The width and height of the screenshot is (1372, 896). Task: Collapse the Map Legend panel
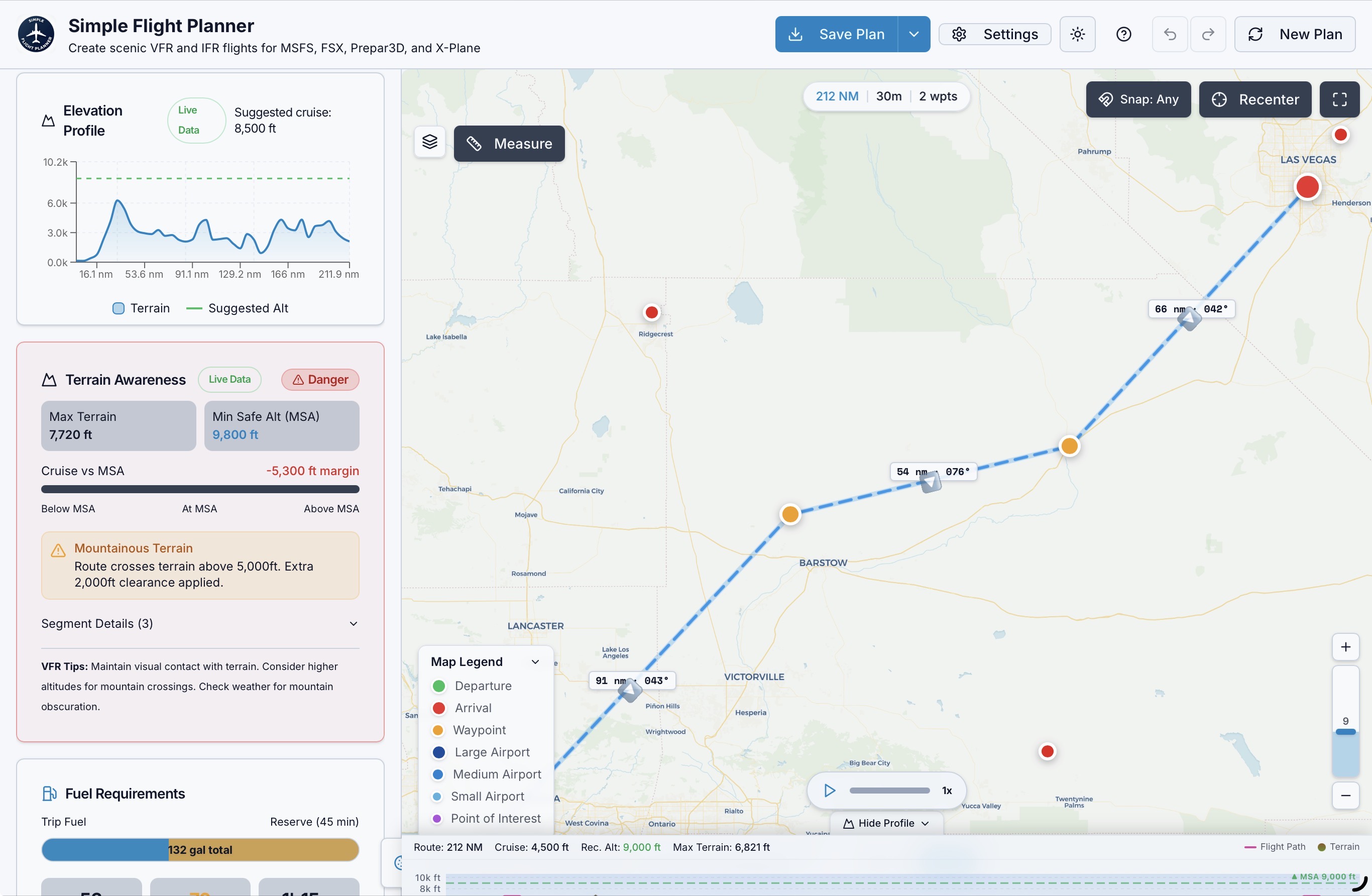[535, 662]
